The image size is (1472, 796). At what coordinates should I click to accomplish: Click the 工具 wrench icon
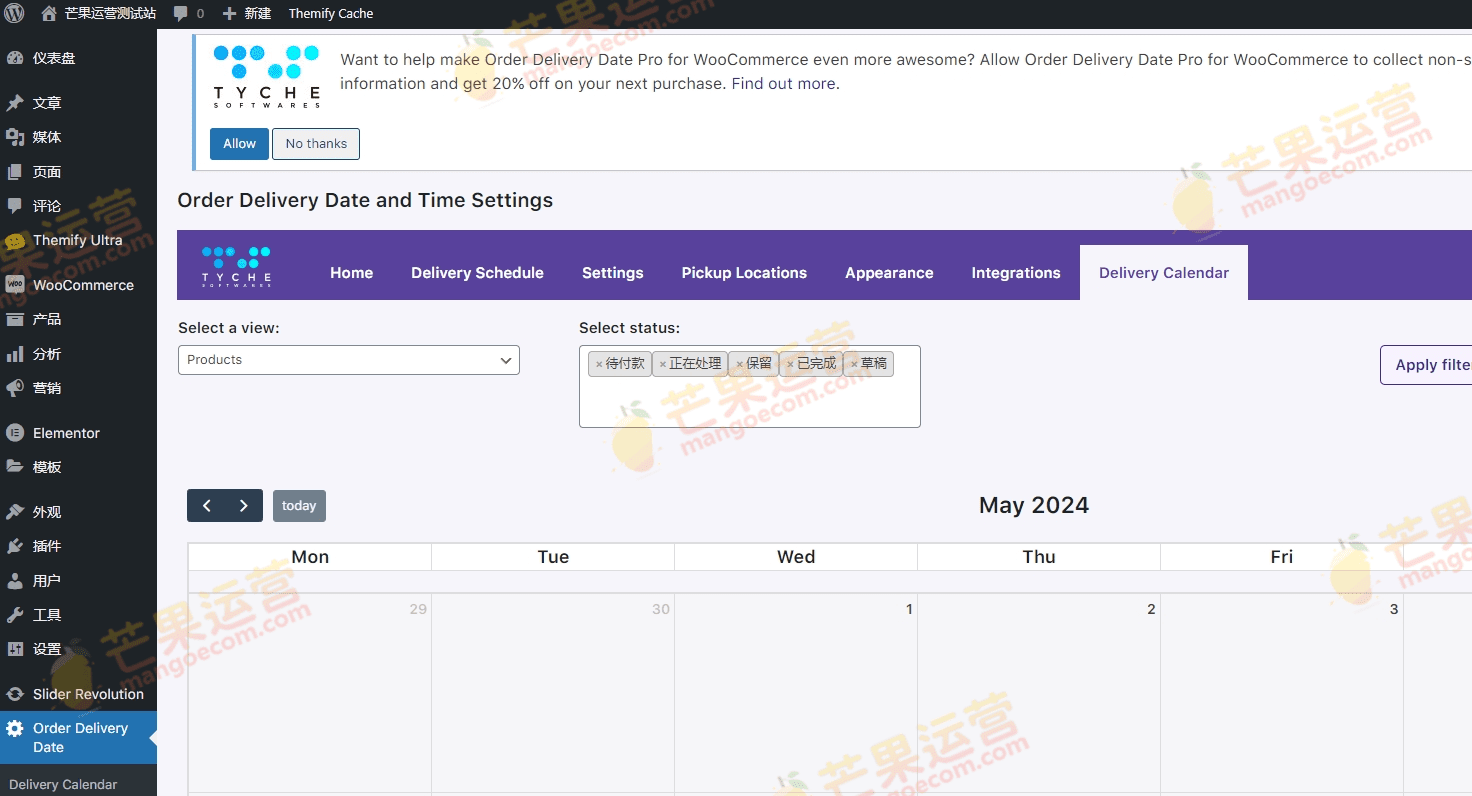click(x=15, y=615)
